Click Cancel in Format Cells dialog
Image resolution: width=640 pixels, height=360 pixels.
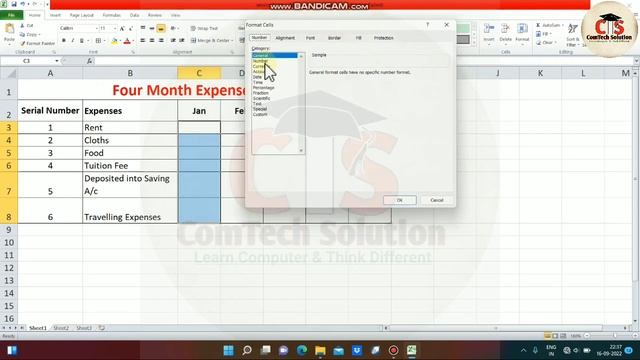[437, 200]
